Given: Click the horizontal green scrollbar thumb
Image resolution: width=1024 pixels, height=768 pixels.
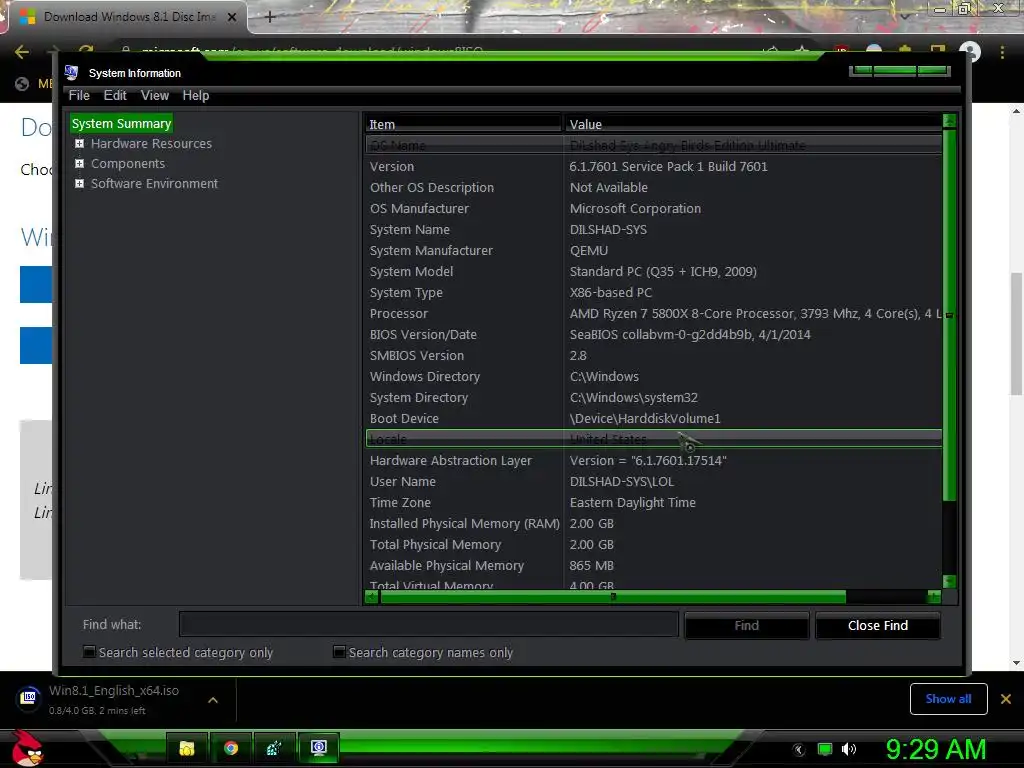Looking at the screenshot, I should [613, 596].
